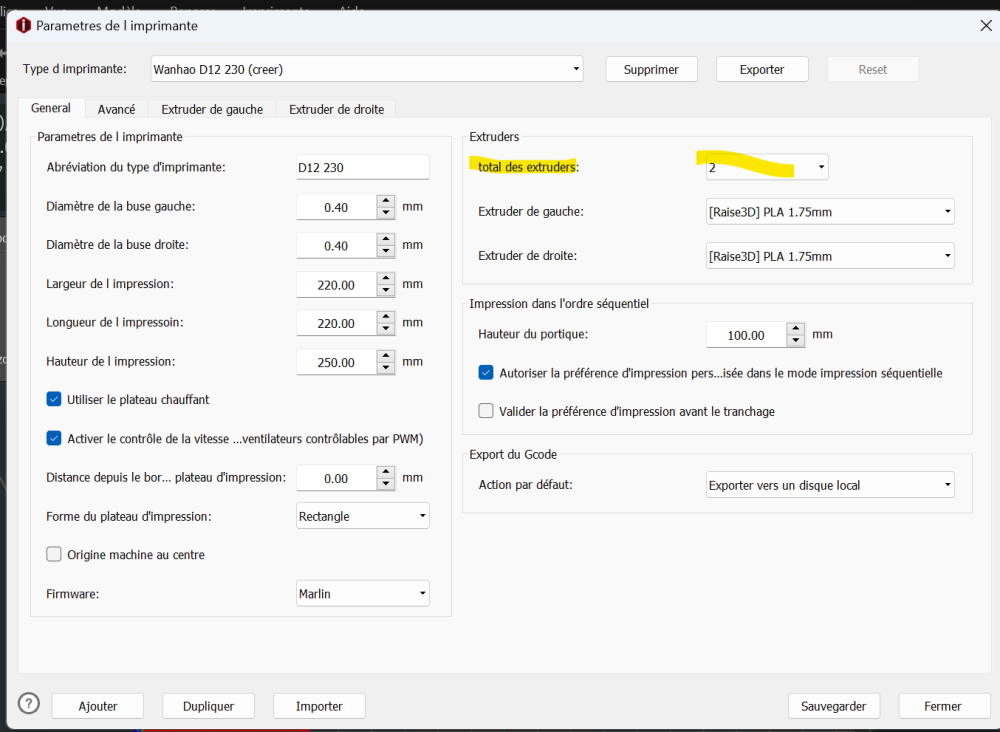Open the Extruder de droite tab
The image size is (1000, 732).
(336, 109)
